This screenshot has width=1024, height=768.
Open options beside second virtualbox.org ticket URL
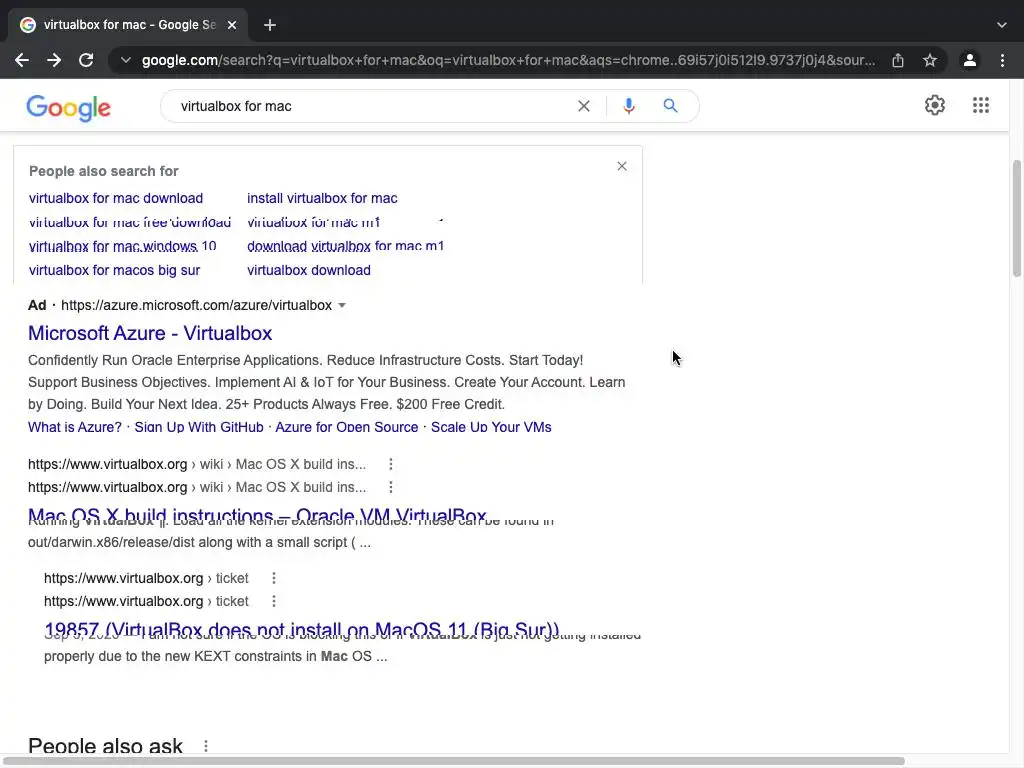click(x=274, y=601)
